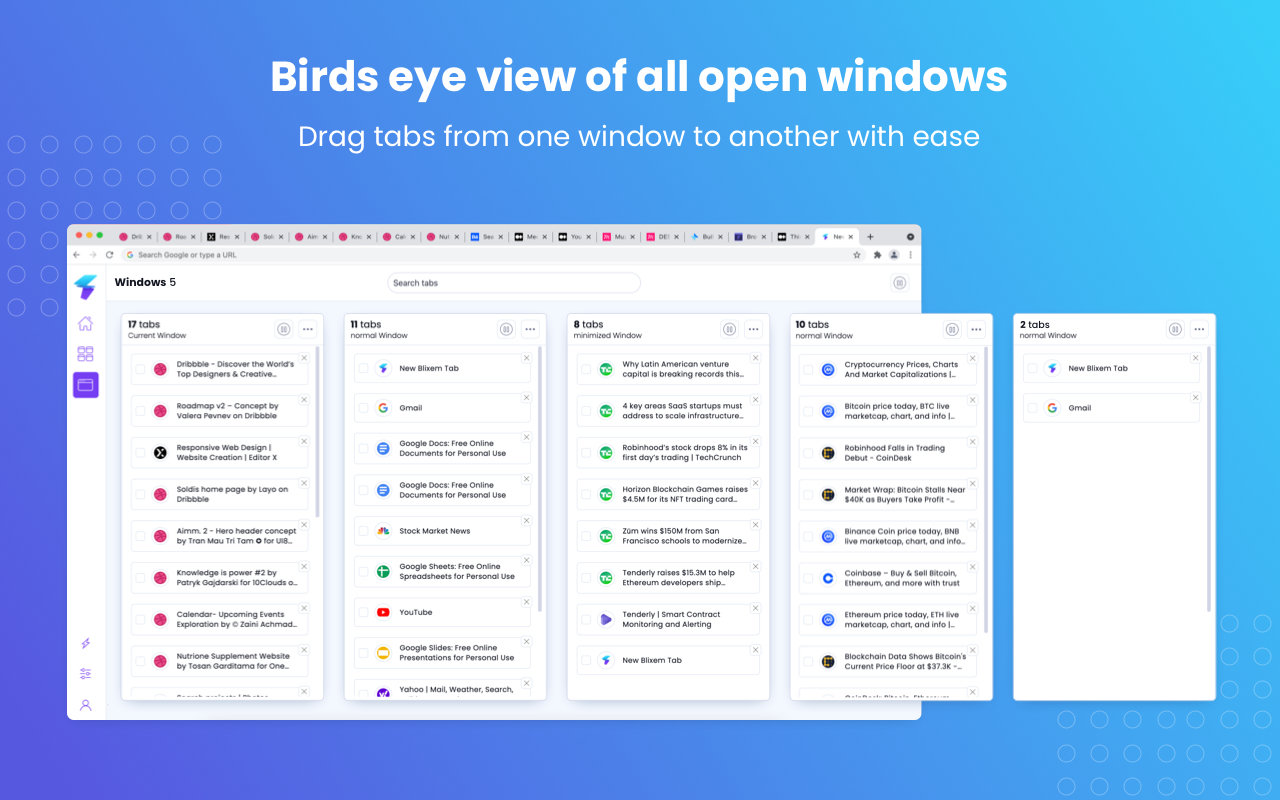Switch to the Editor X browser tab
Screen dimensions: 1280x800
tap(225, 237)
